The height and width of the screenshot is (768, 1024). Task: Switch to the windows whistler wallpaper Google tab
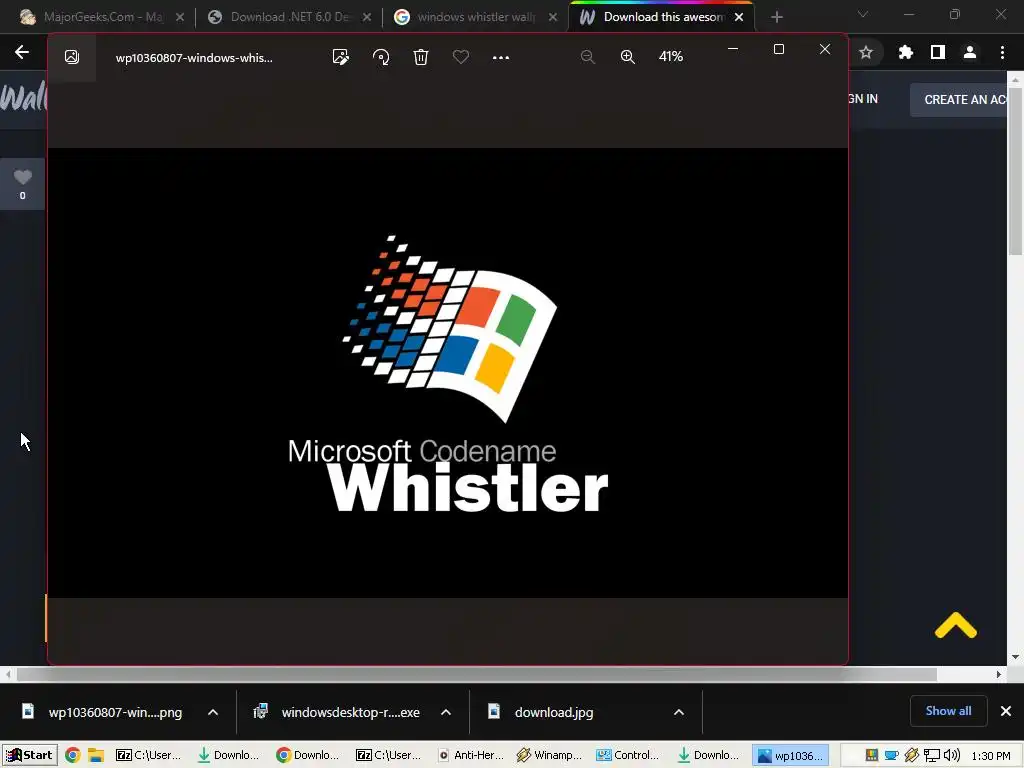475,17
